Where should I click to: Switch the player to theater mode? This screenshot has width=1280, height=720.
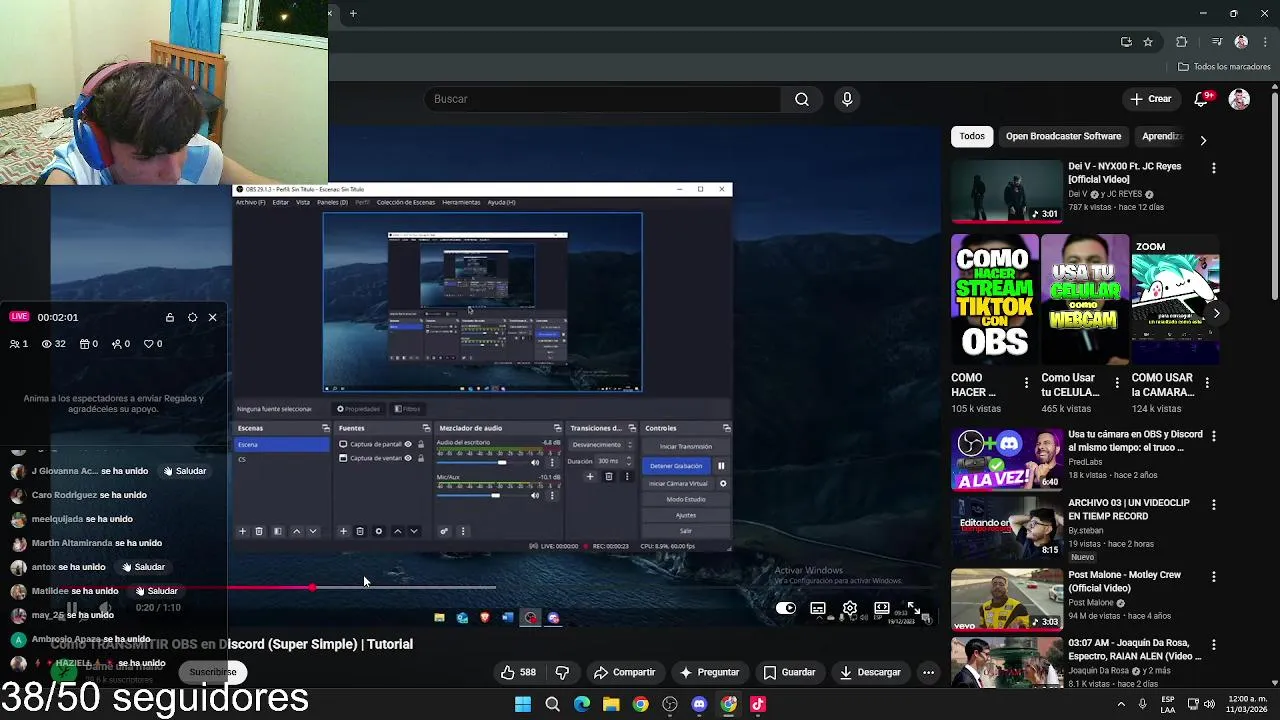pos(882,608)
